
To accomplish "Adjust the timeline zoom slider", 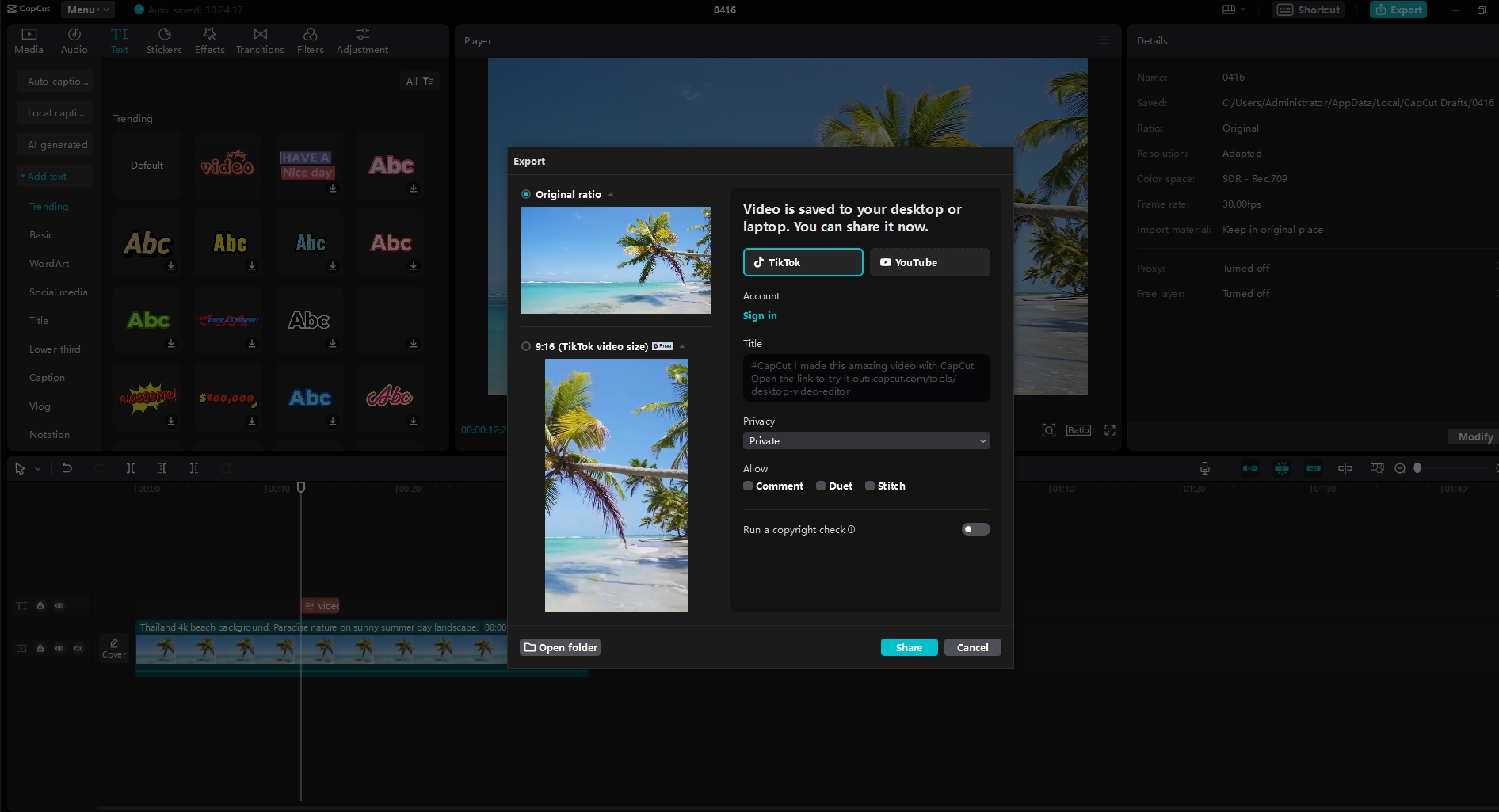I will point(1417,467).
